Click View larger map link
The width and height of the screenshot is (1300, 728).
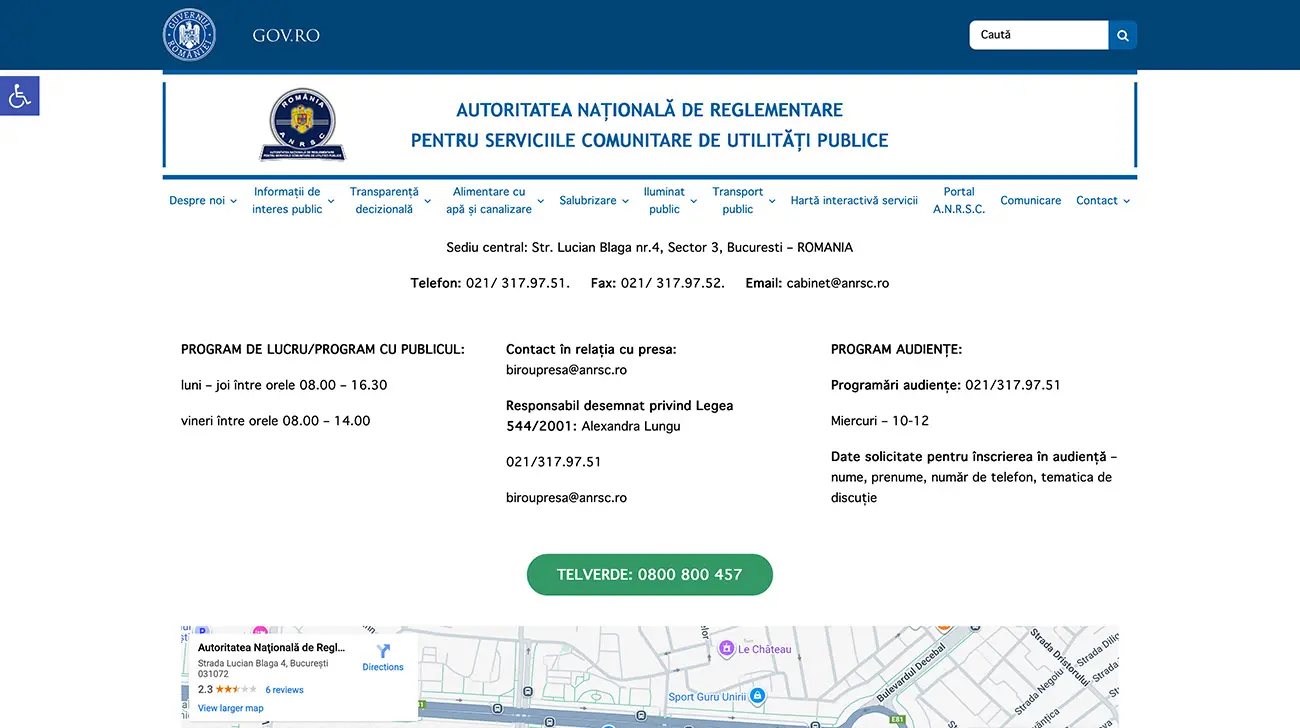tap(231, 708)
